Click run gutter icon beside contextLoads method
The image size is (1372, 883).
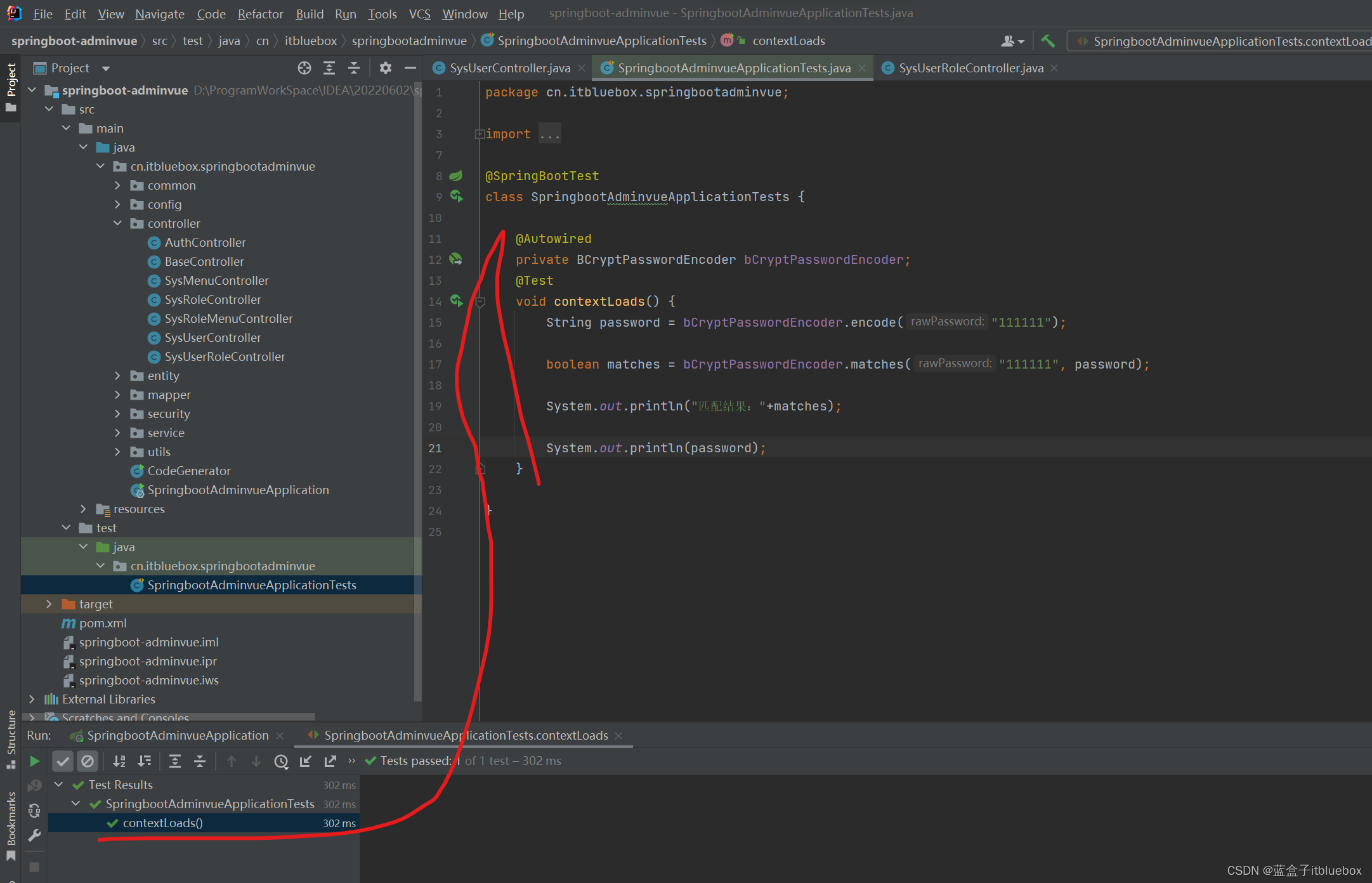[x=456, y=301]
